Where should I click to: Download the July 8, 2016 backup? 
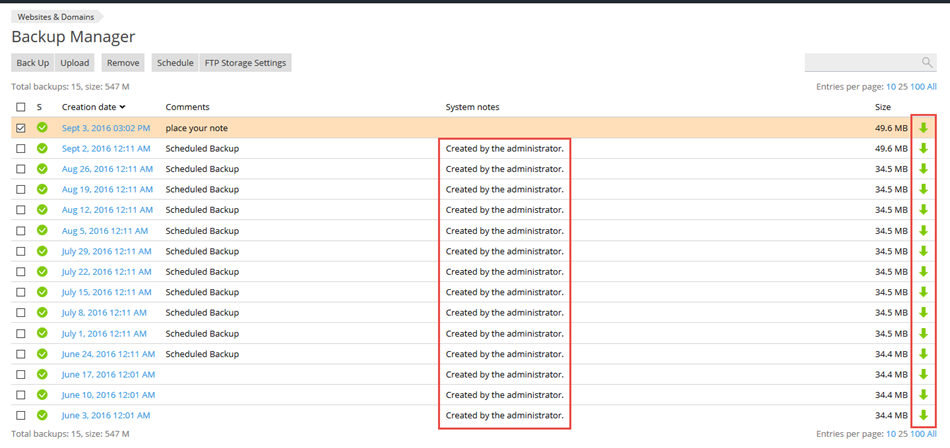coord(923,313)
